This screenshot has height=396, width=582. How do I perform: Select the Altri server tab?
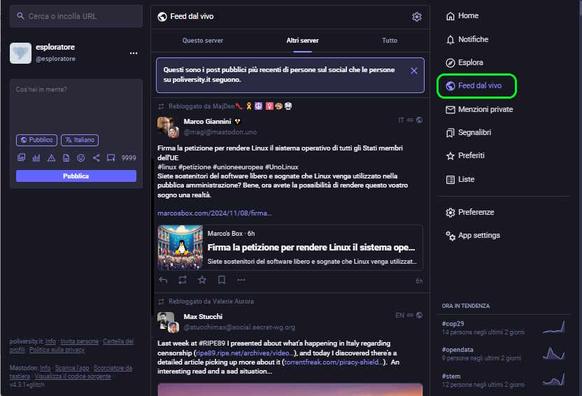[x=303, y=40]
